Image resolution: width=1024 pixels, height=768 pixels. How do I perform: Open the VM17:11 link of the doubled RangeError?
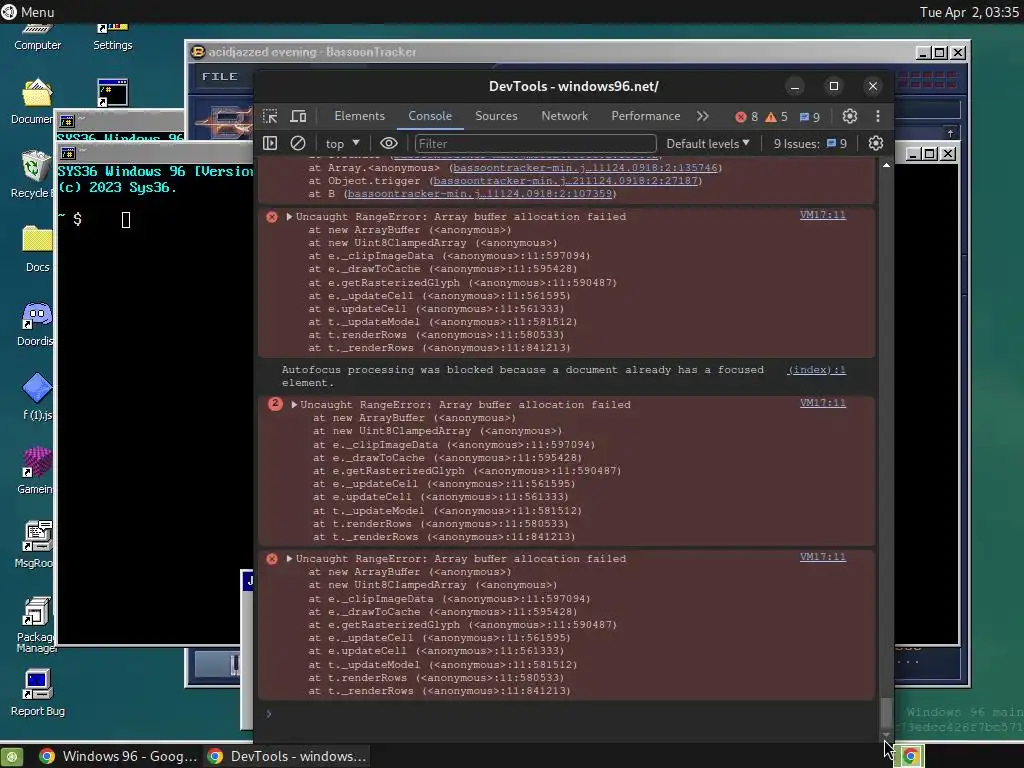click(x=823, y=403)
